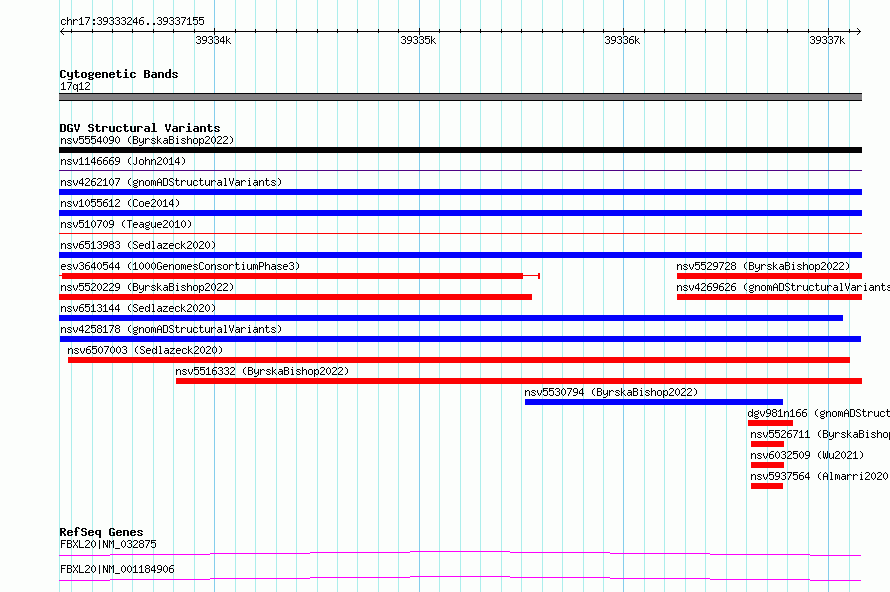This screenshot has height=592, width=890.
Task: Open the dgv981n166 variant label
Action: [x=818, y=413]
